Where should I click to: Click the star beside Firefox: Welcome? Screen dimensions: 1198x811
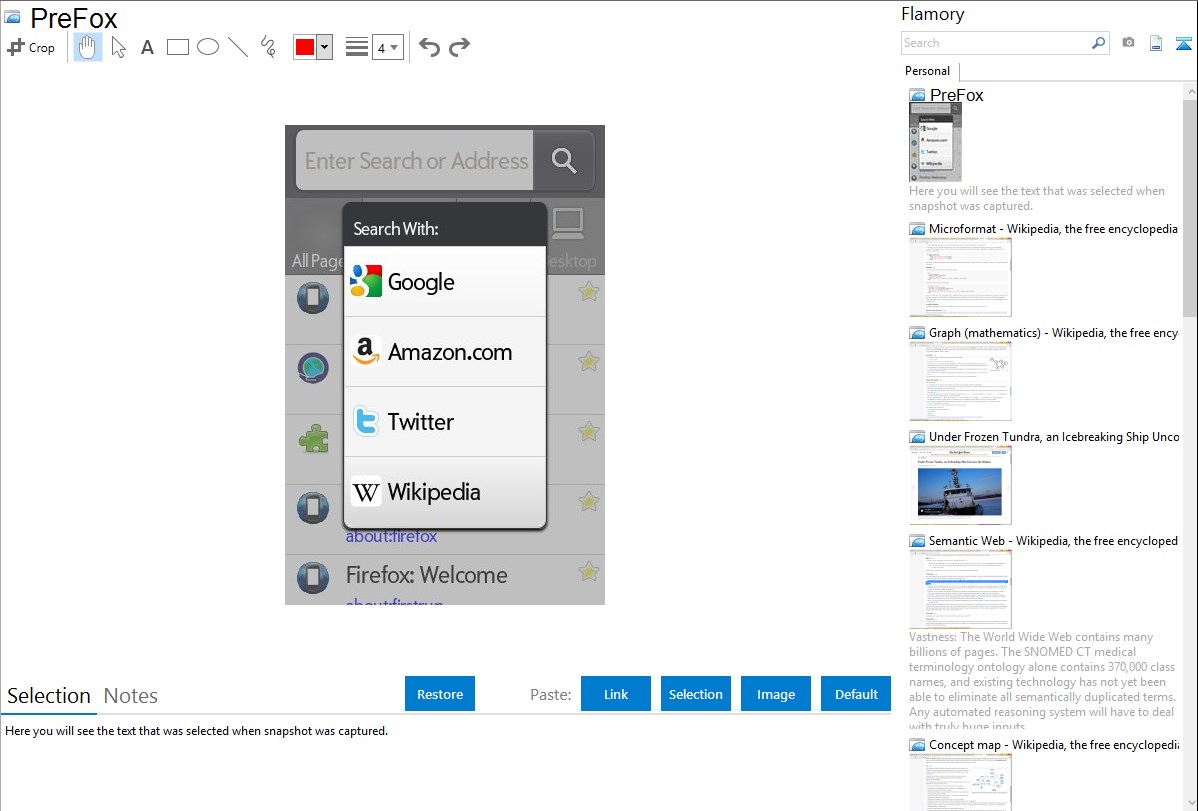[588, 571]
